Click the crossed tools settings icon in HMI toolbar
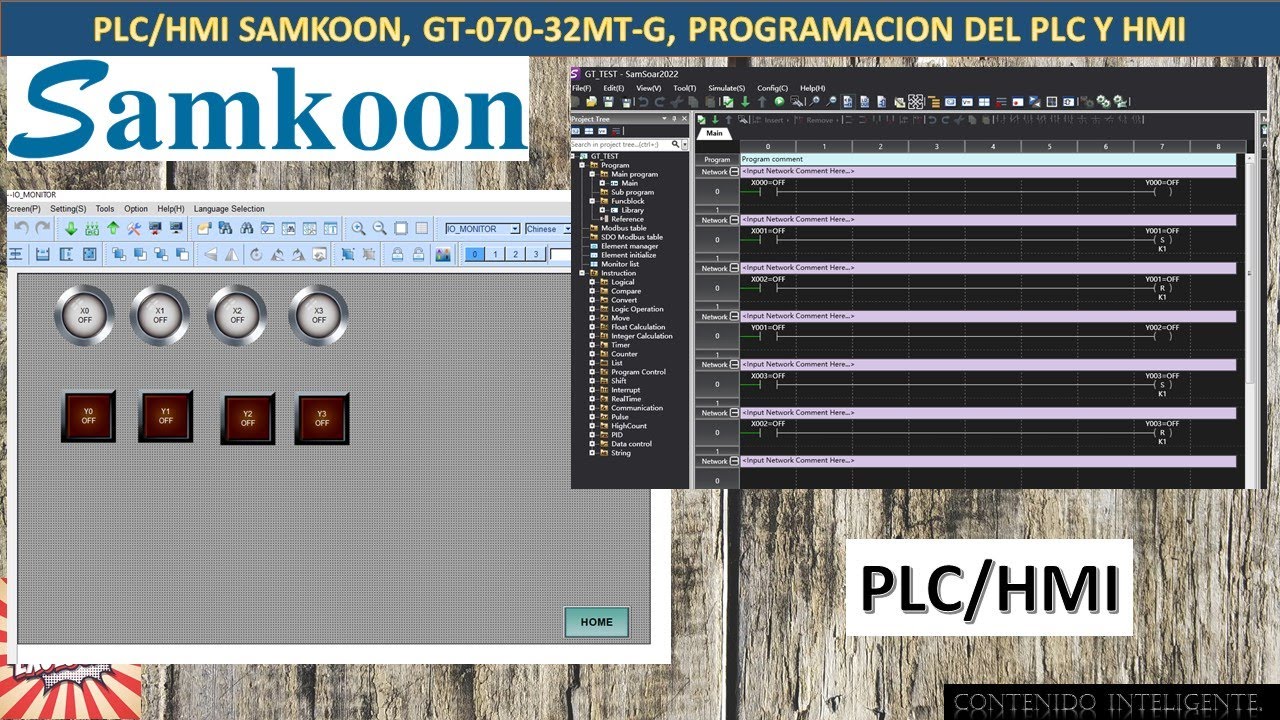The height and width of the screenshot is (720, 1280). coord(134,229)
